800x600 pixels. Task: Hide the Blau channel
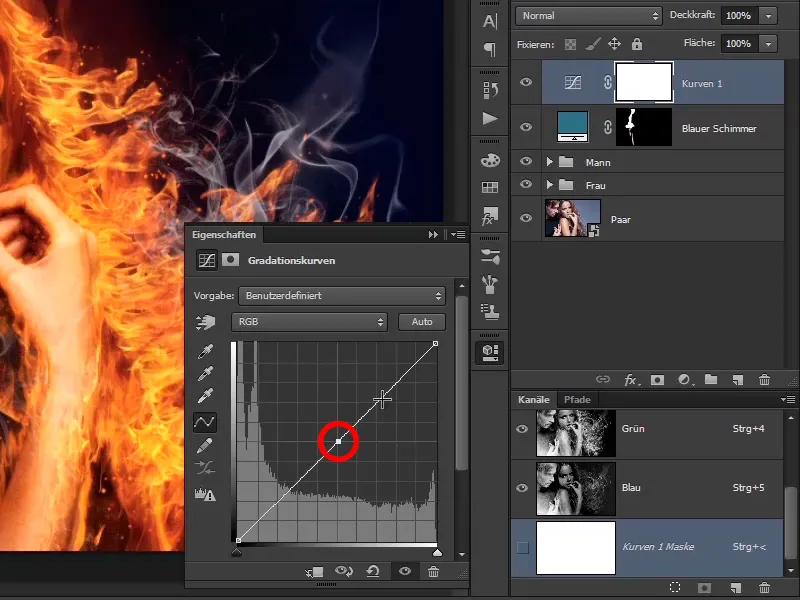click(522, 488)
